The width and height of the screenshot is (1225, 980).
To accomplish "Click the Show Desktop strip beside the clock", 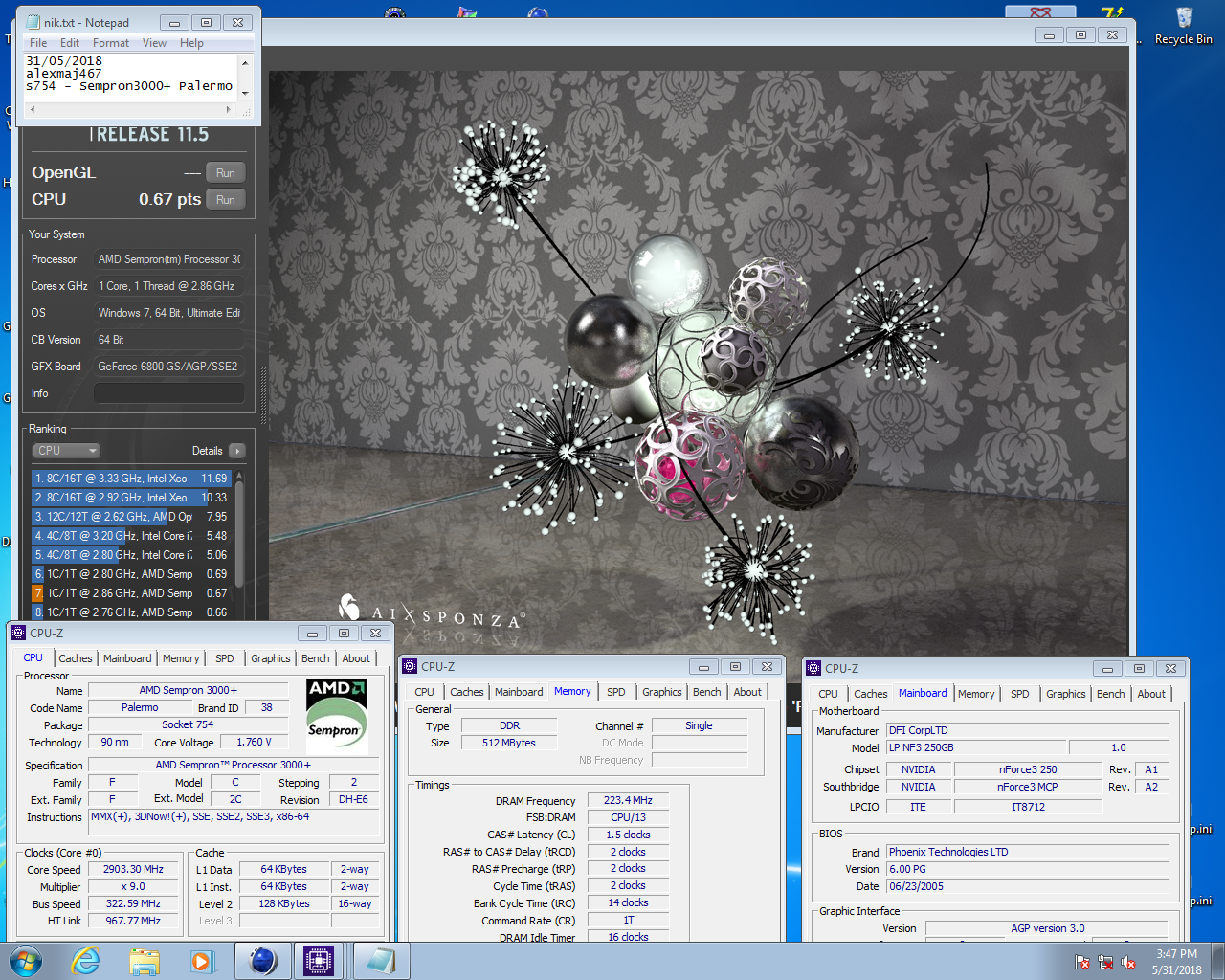I will [1218, 962].
